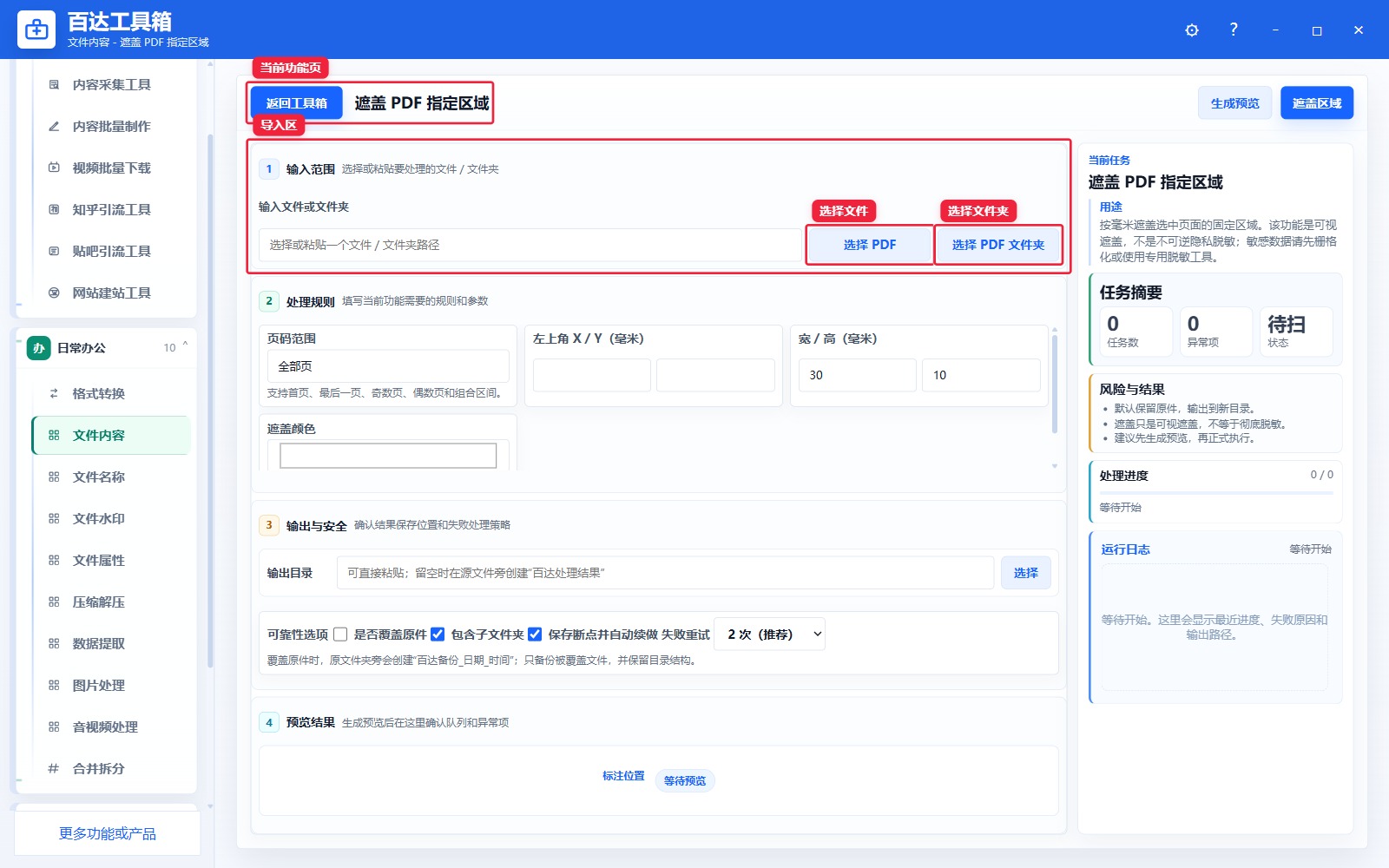Click the 选择 PDF button
This screenshot has width=1389, height=868.
coord(870,245)
